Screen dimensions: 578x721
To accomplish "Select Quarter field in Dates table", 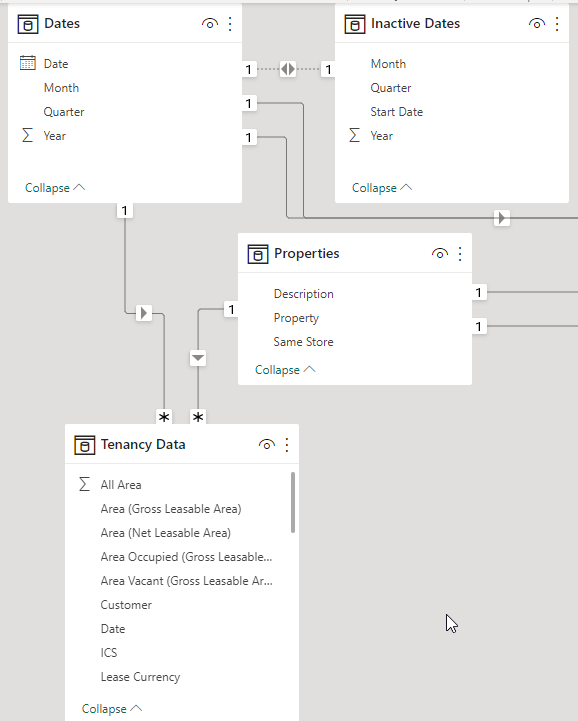I will 64,112.
